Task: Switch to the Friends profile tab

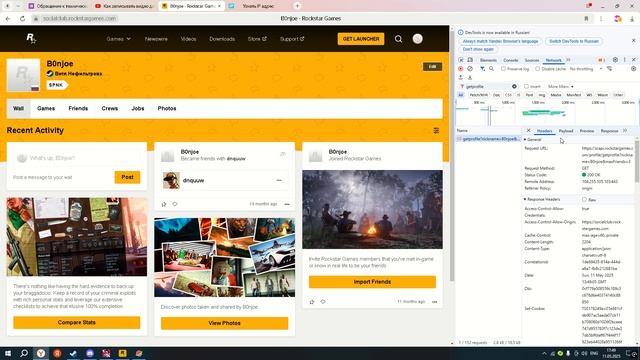Action: (78, 109)
